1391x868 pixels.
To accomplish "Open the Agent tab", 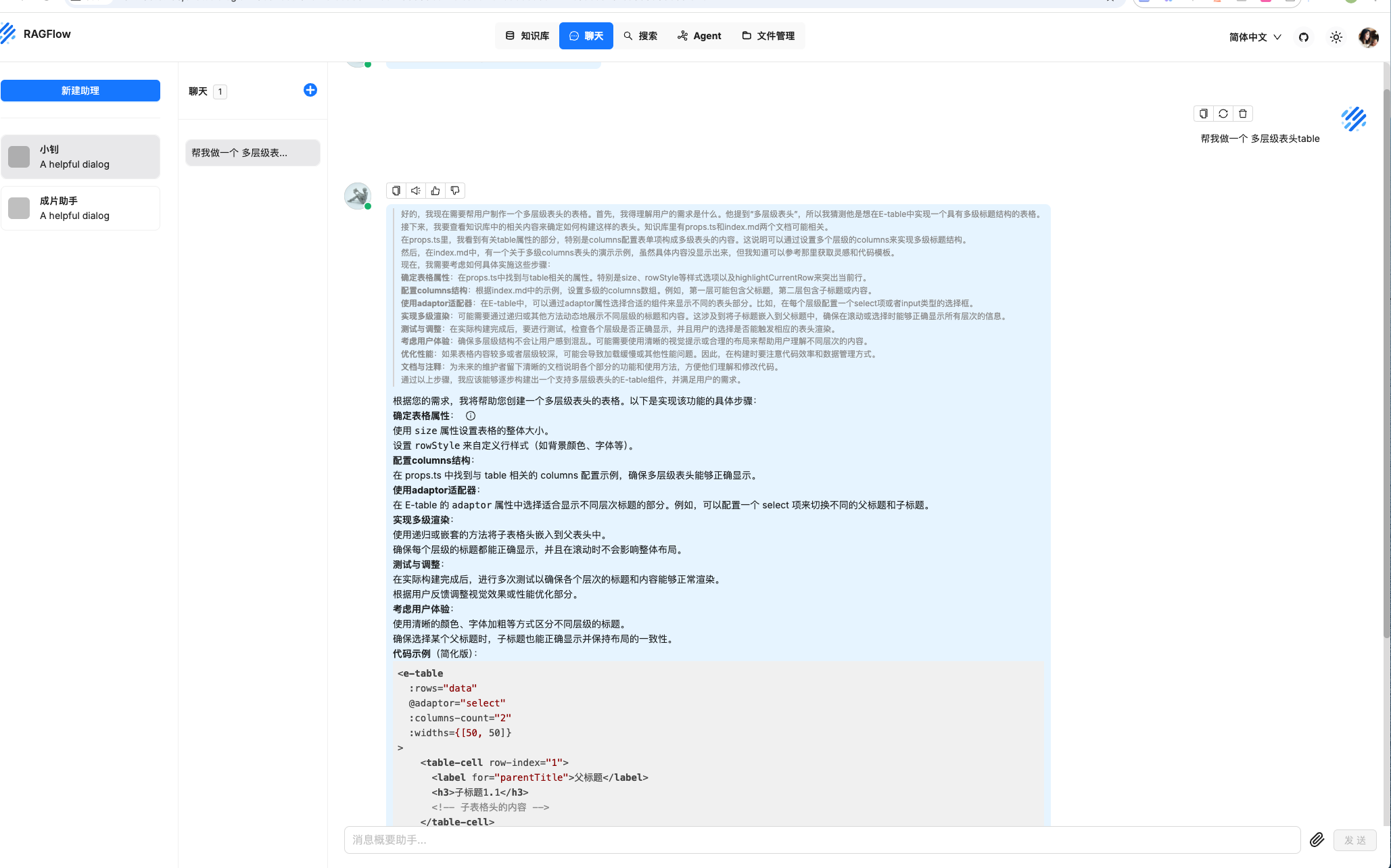I will [x=700, y=36].
